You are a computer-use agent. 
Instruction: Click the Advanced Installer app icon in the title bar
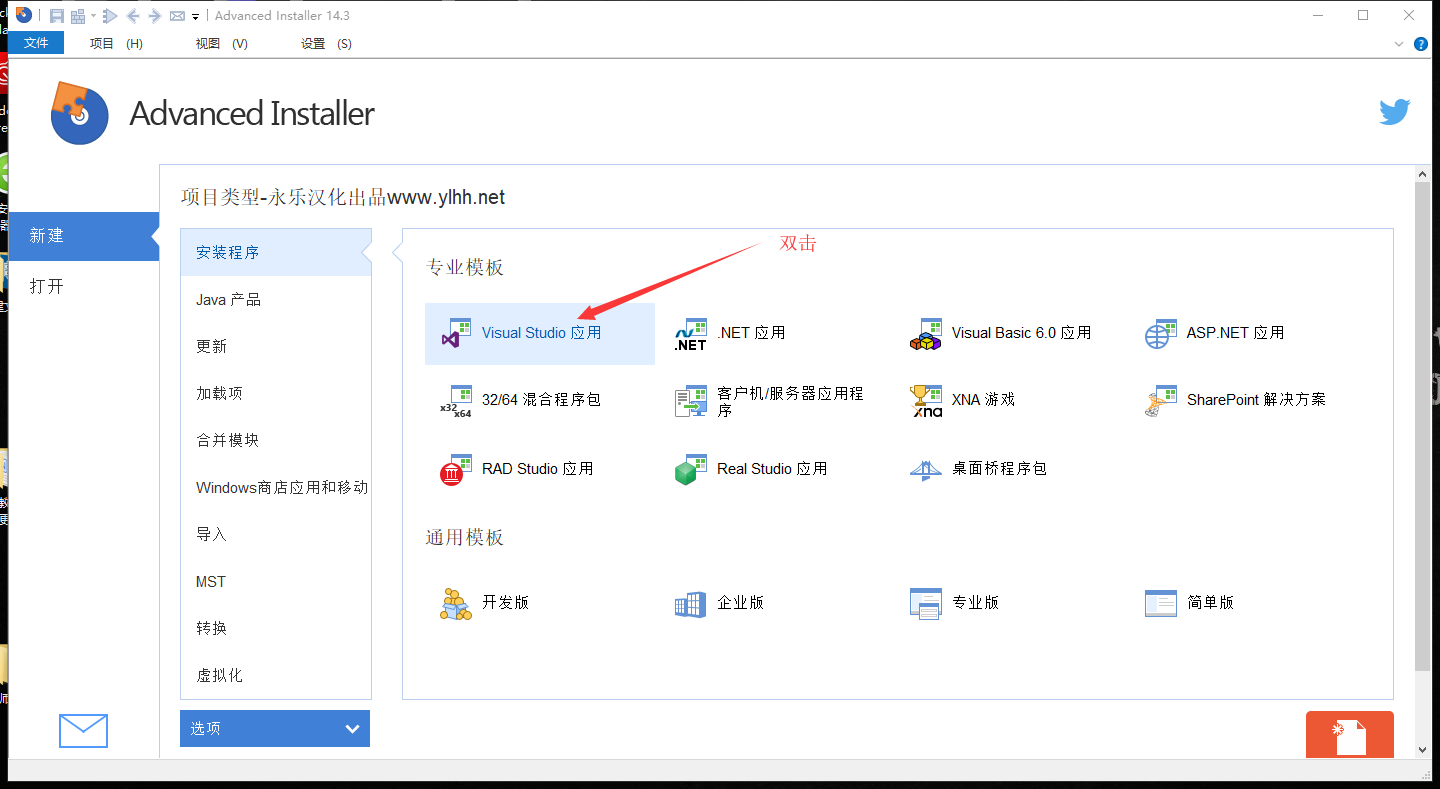(x=24, y=15)
